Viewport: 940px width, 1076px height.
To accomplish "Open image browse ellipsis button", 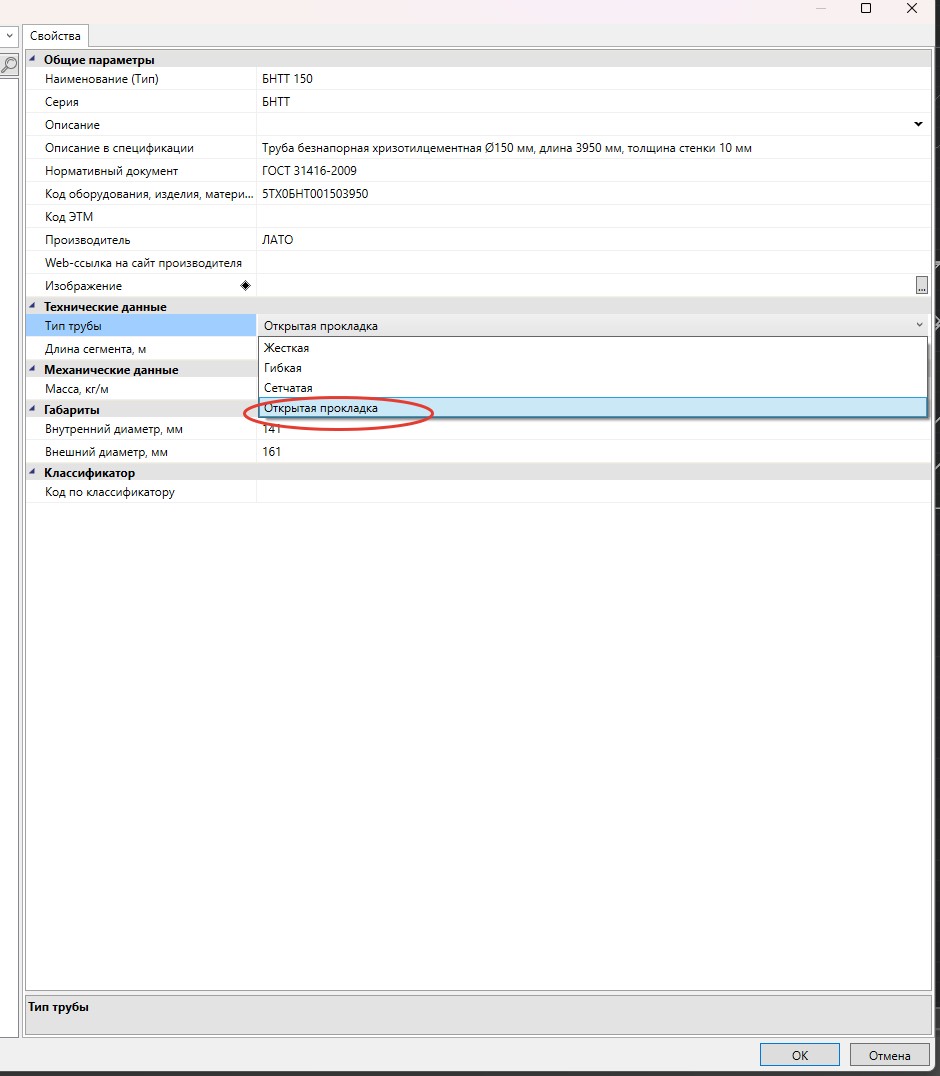I will (x=921, y=286).
